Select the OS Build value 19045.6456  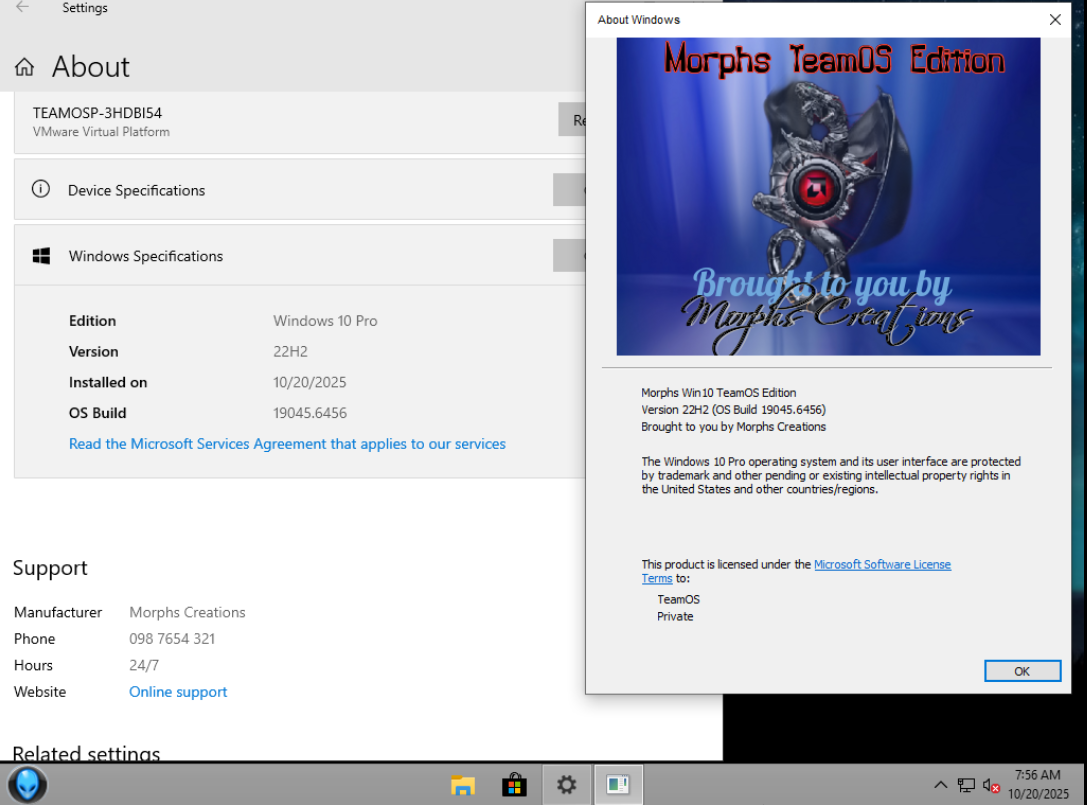click(x=310, y=413)
